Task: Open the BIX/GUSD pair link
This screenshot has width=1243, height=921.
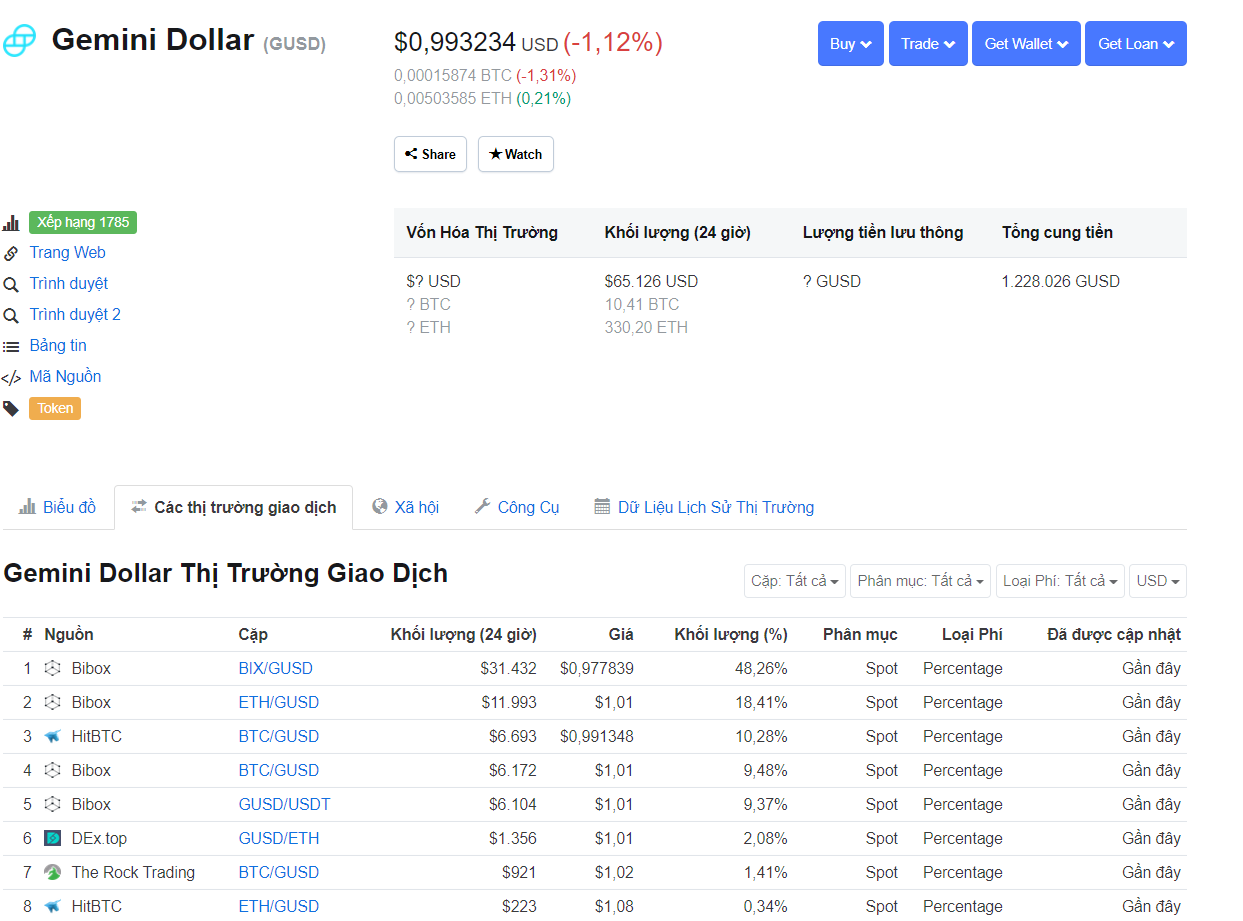Action: (276, 668)
